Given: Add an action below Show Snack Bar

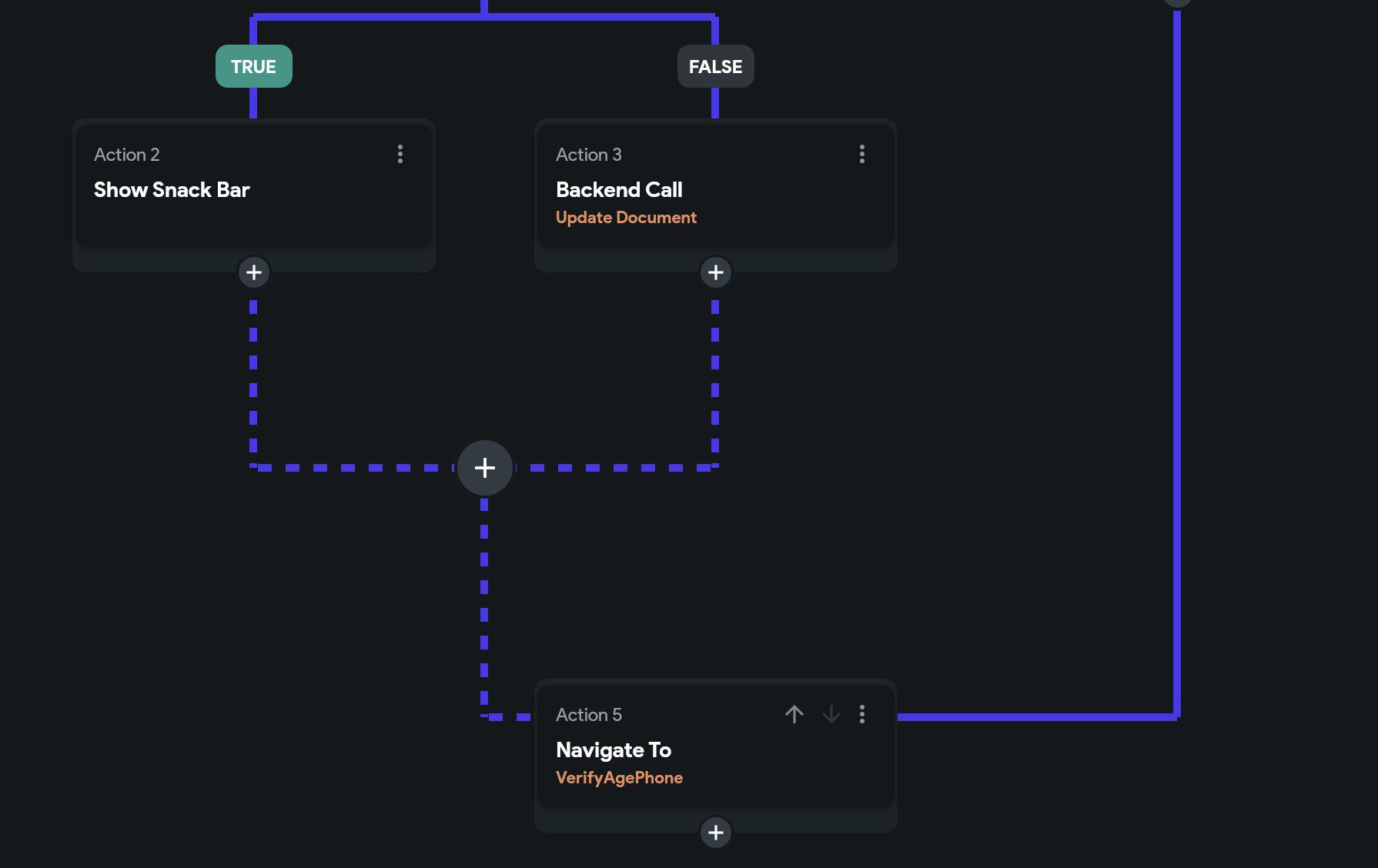Looking at the screenshot, I should coord(254,272).
